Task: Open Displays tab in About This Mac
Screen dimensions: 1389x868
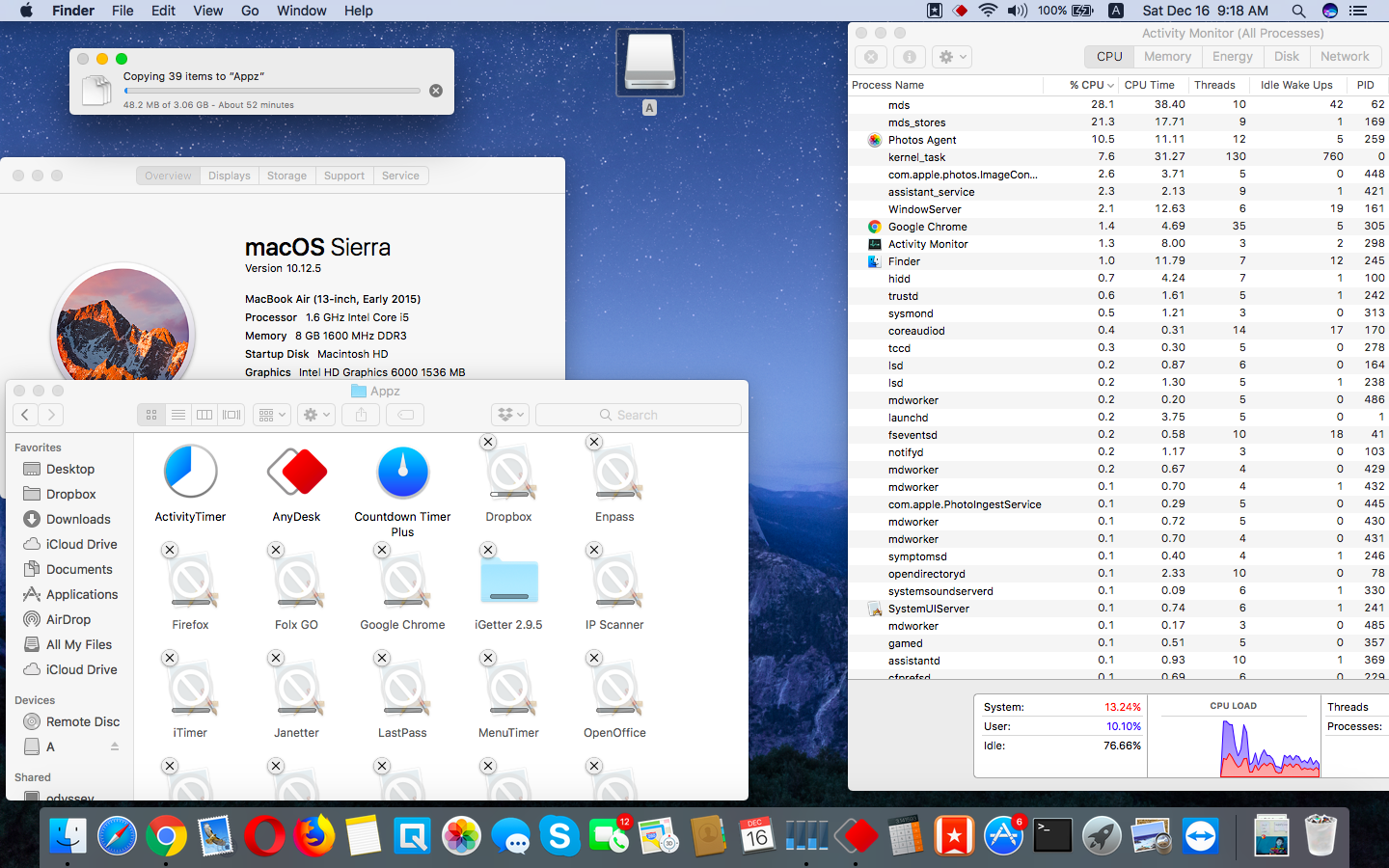Action: [x=230, y=176]
